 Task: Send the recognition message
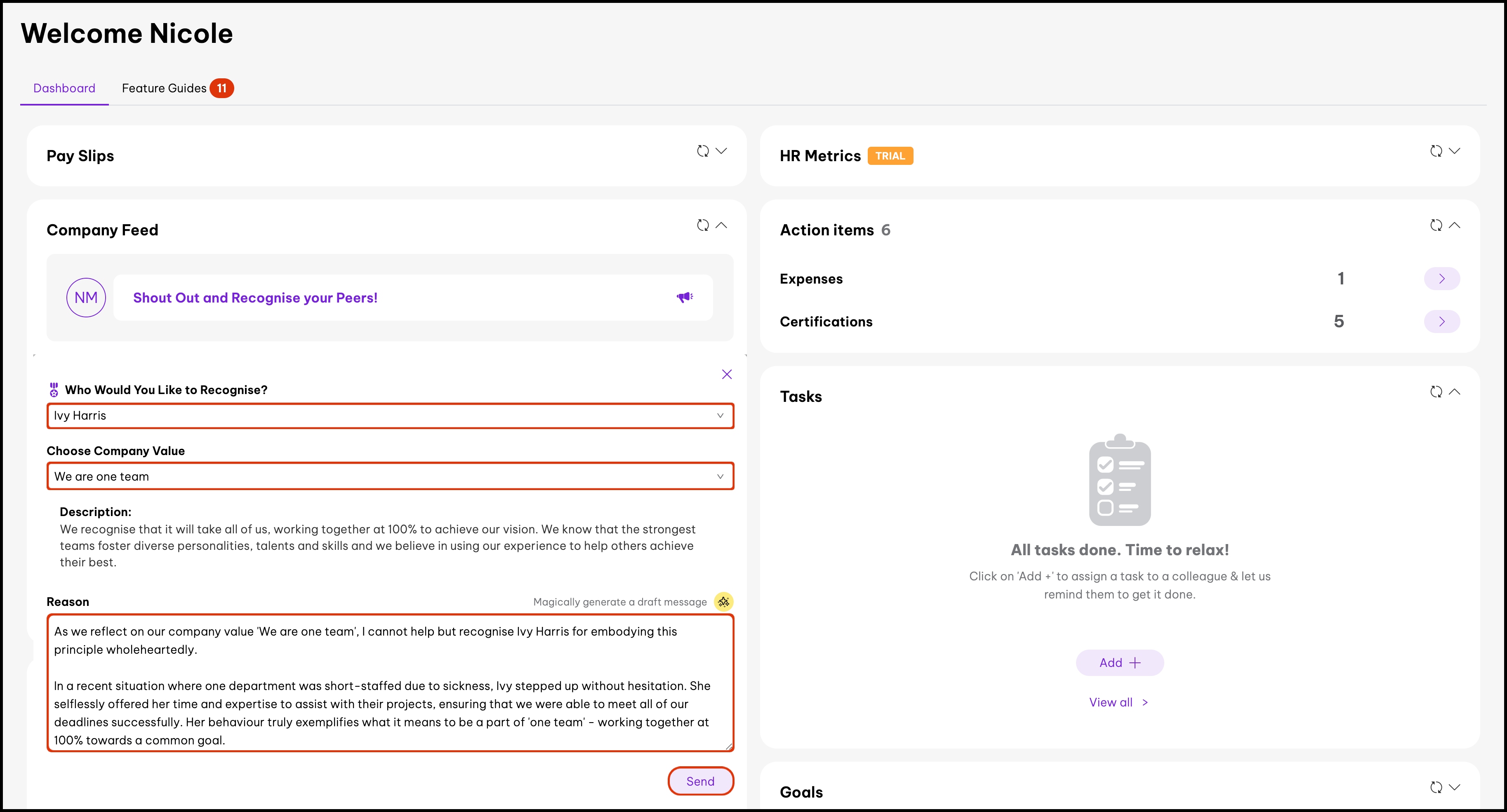pyautogui.click(x=700, y=781)
